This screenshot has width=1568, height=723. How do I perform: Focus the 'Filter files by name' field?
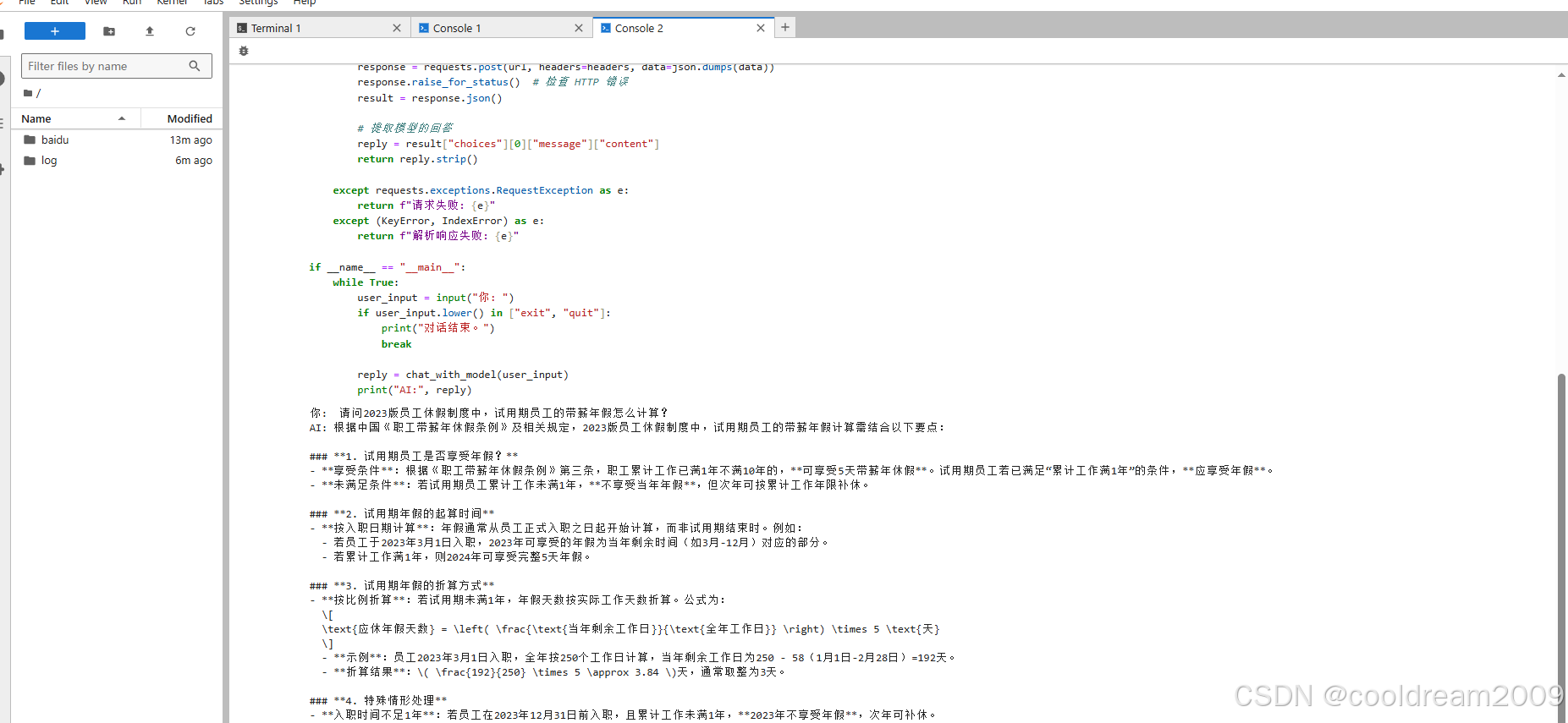coord(116,66)
